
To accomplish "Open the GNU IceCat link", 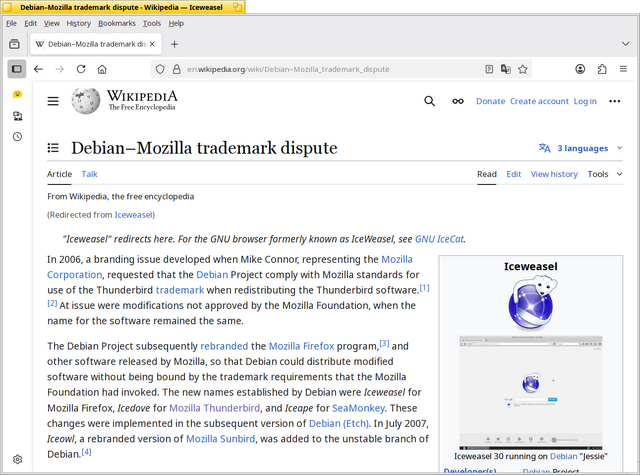I will (439, 239).
